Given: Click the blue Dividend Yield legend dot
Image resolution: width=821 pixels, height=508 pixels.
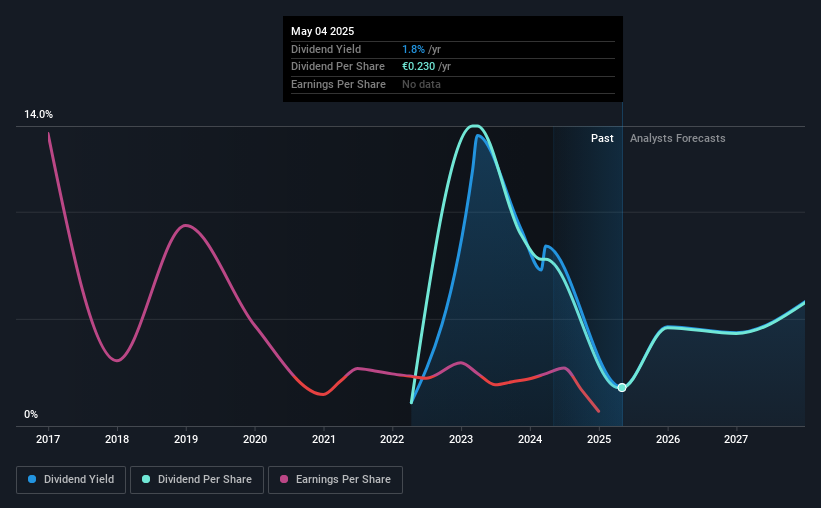Looking at the screenshot, I should 32,479.
